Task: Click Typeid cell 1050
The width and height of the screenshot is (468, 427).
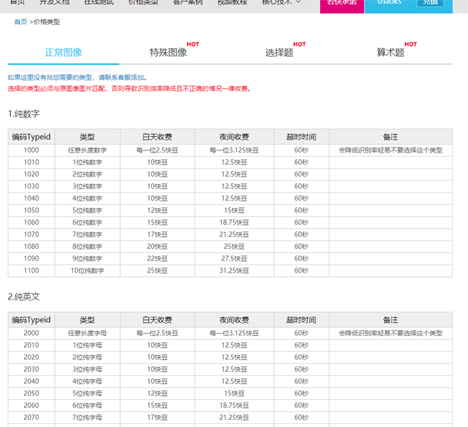Action: click(x=31, y=210)
